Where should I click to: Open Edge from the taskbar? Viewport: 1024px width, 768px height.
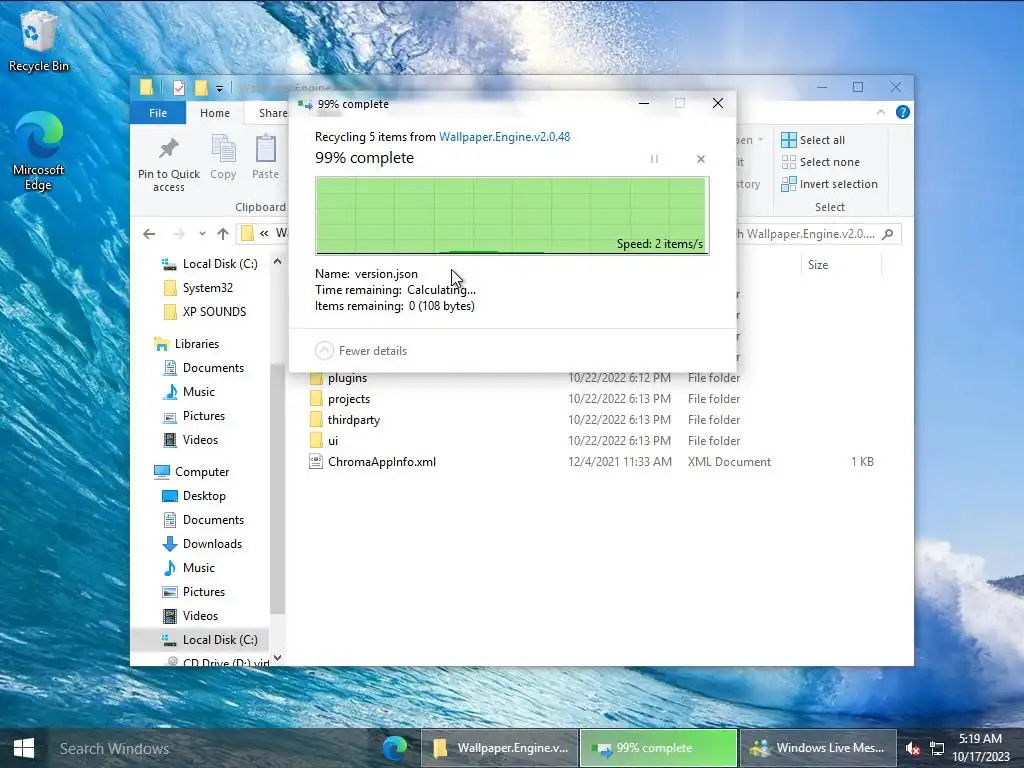[x=395, y=748]
